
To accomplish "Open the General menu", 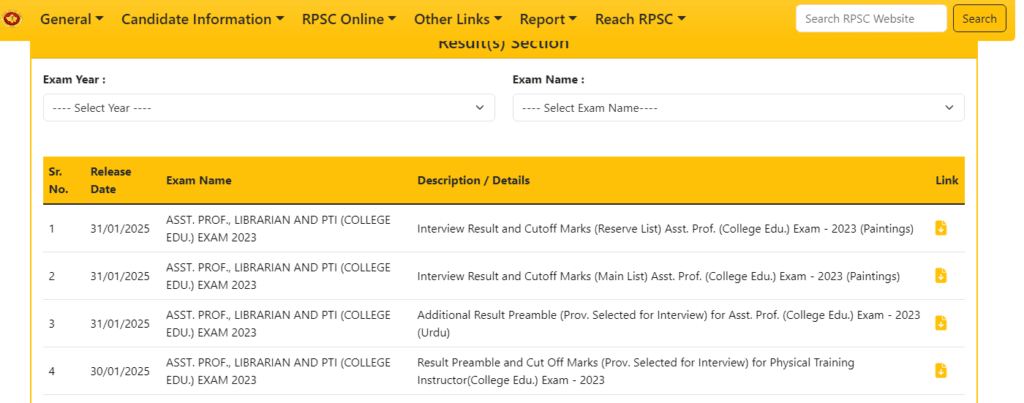I will [x=72, y=19].
